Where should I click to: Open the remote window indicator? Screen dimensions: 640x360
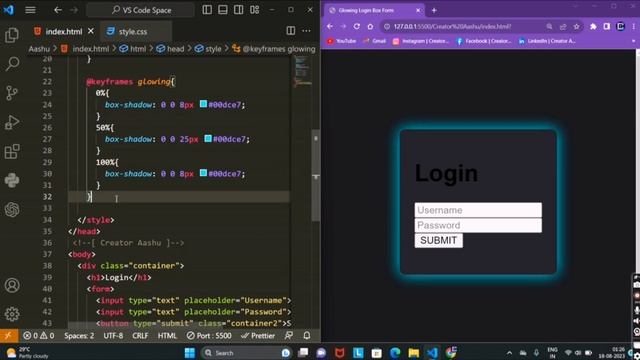coord(9,336)
